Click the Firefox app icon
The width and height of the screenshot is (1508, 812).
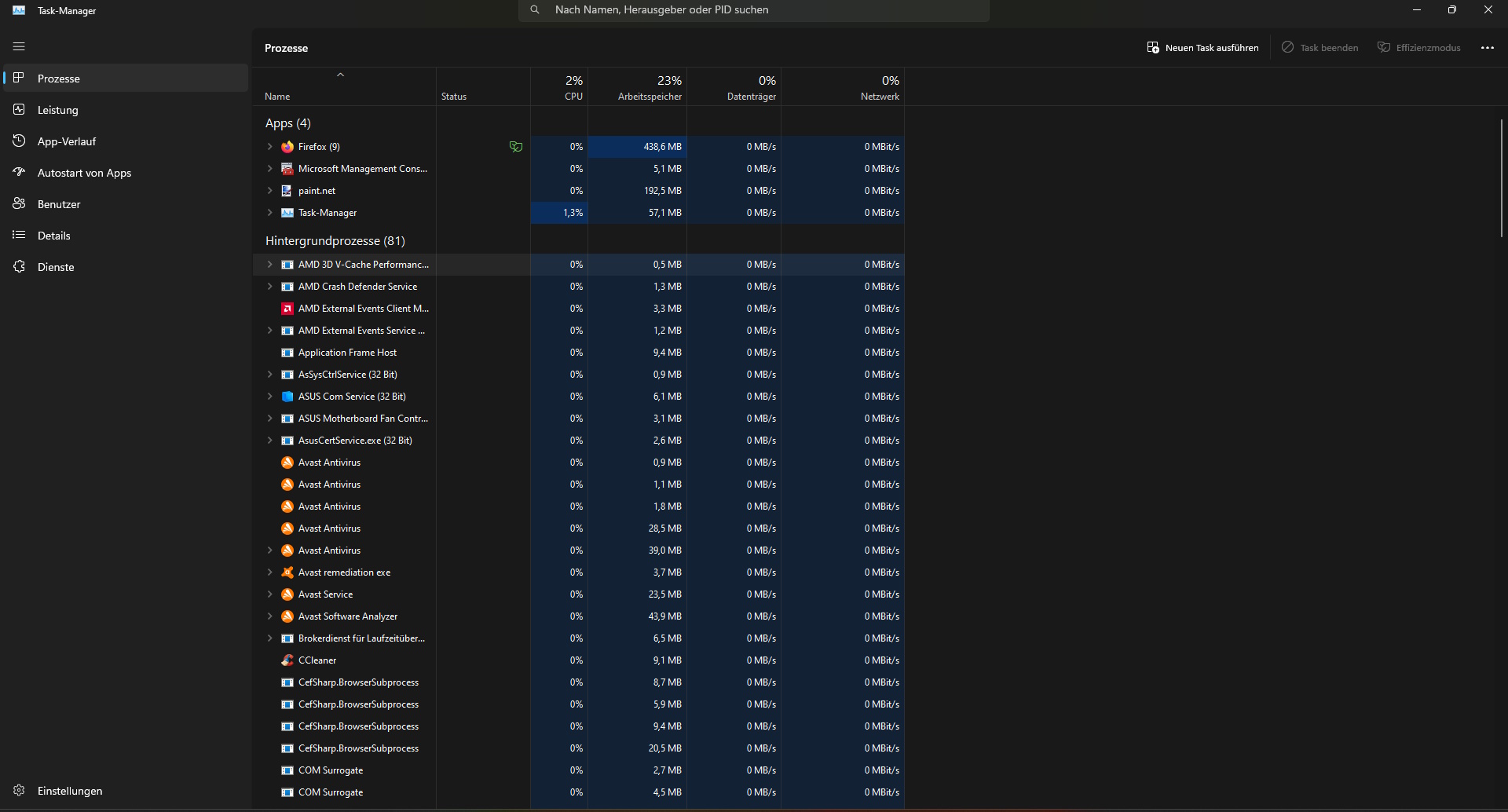287,147
